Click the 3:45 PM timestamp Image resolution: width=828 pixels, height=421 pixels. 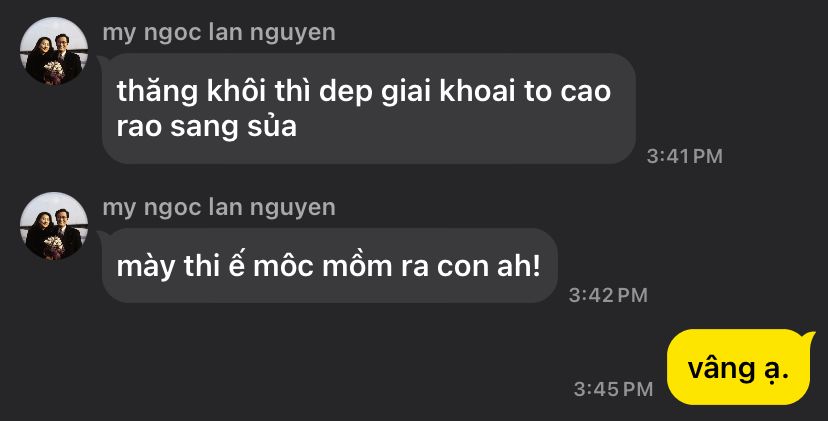coord(613,389)
